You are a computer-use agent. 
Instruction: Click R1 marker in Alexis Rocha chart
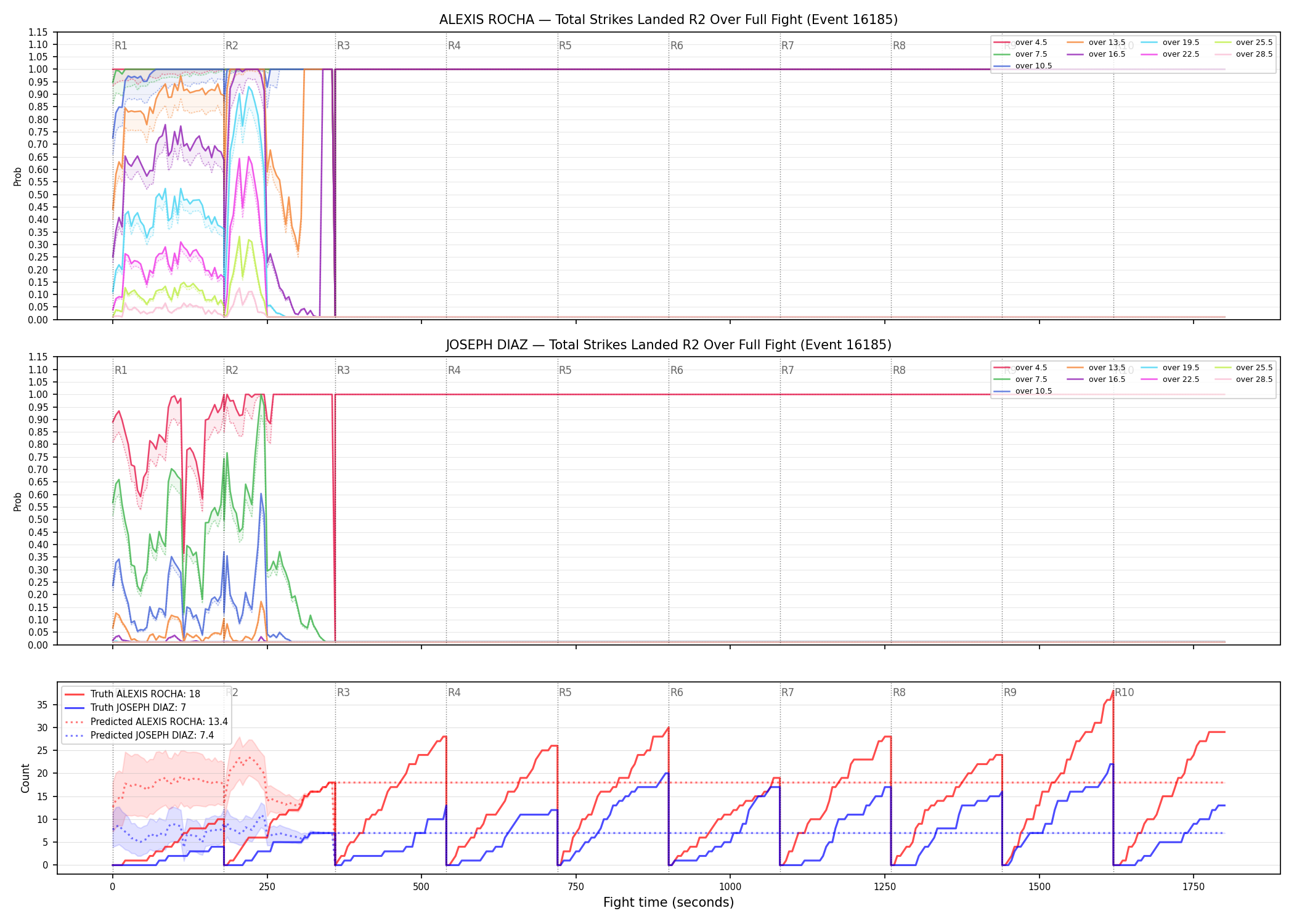pyautogui.click(x=121, y=46)
